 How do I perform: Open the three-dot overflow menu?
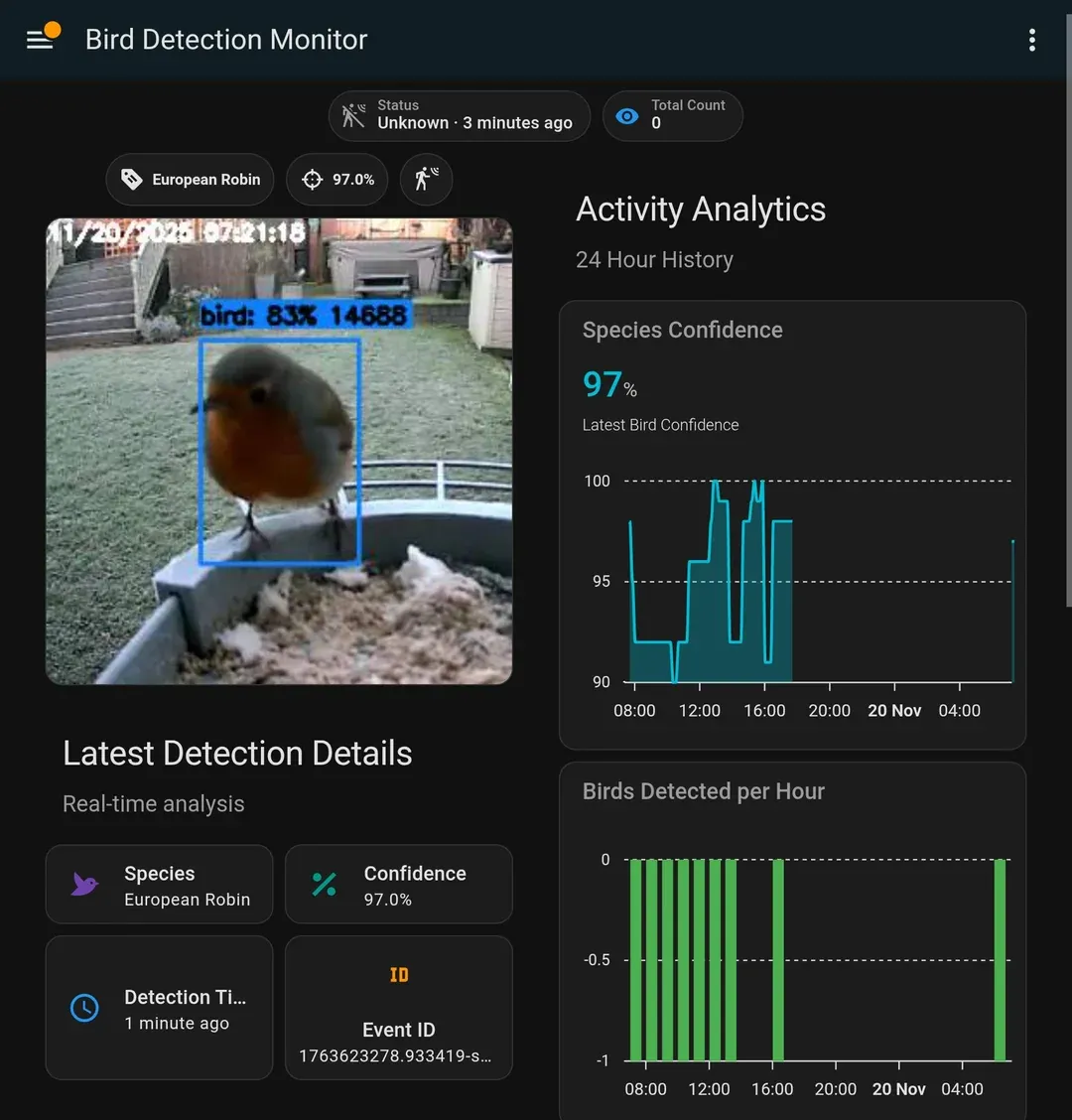1032,40
